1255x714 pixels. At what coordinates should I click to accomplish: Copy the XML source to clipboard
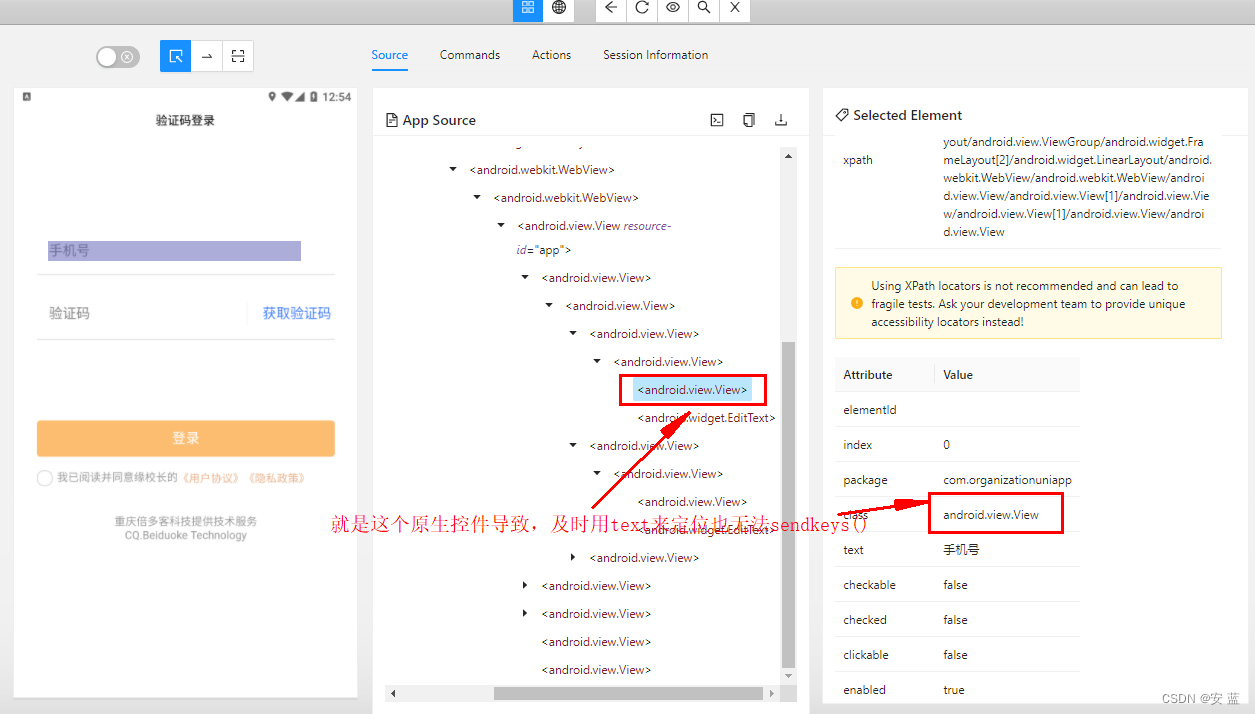coord(748,119)
